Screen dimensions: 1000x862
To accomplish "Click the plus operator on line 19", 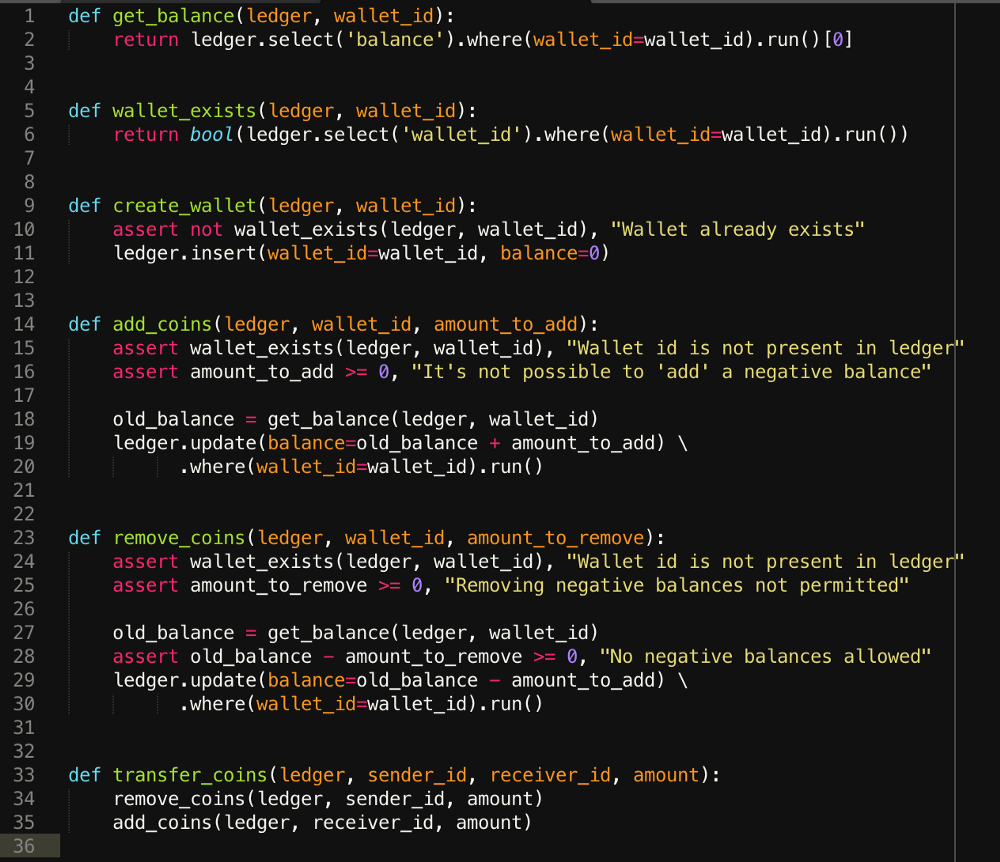I will coord(494,443).
